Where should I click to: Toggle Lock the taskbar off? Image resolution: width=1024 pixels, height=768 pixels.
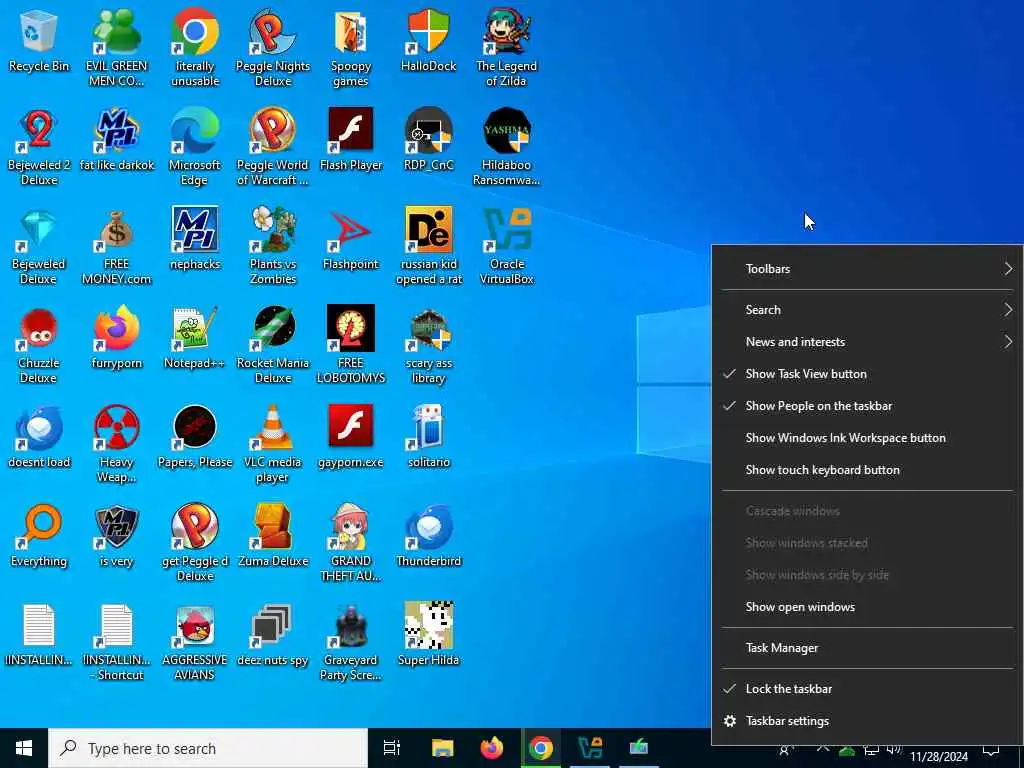(x=867, y=688)
